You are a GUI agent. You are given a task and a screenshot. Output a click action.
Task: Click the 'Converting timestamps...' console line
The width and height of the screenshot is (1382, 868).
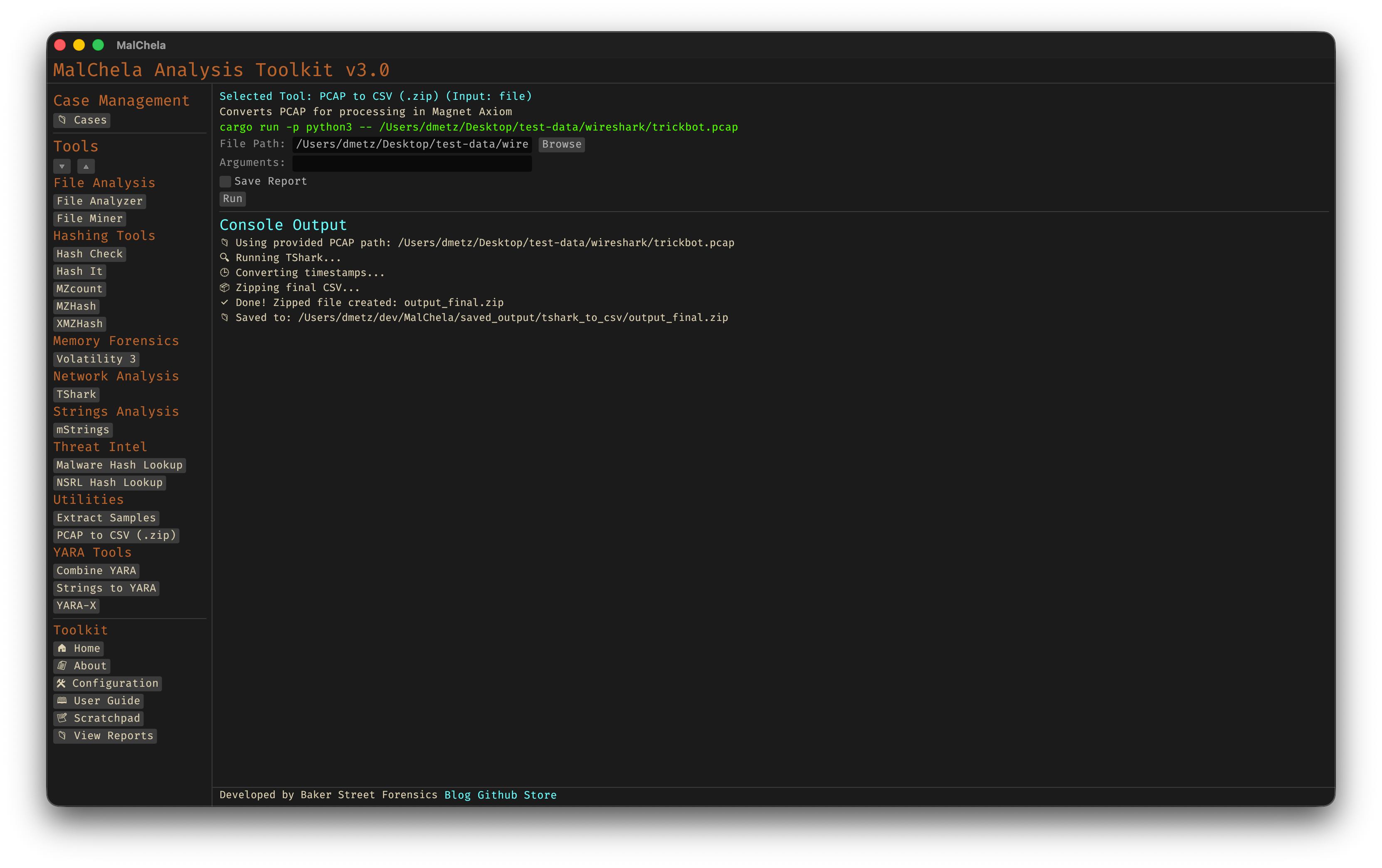click(302, 273)
